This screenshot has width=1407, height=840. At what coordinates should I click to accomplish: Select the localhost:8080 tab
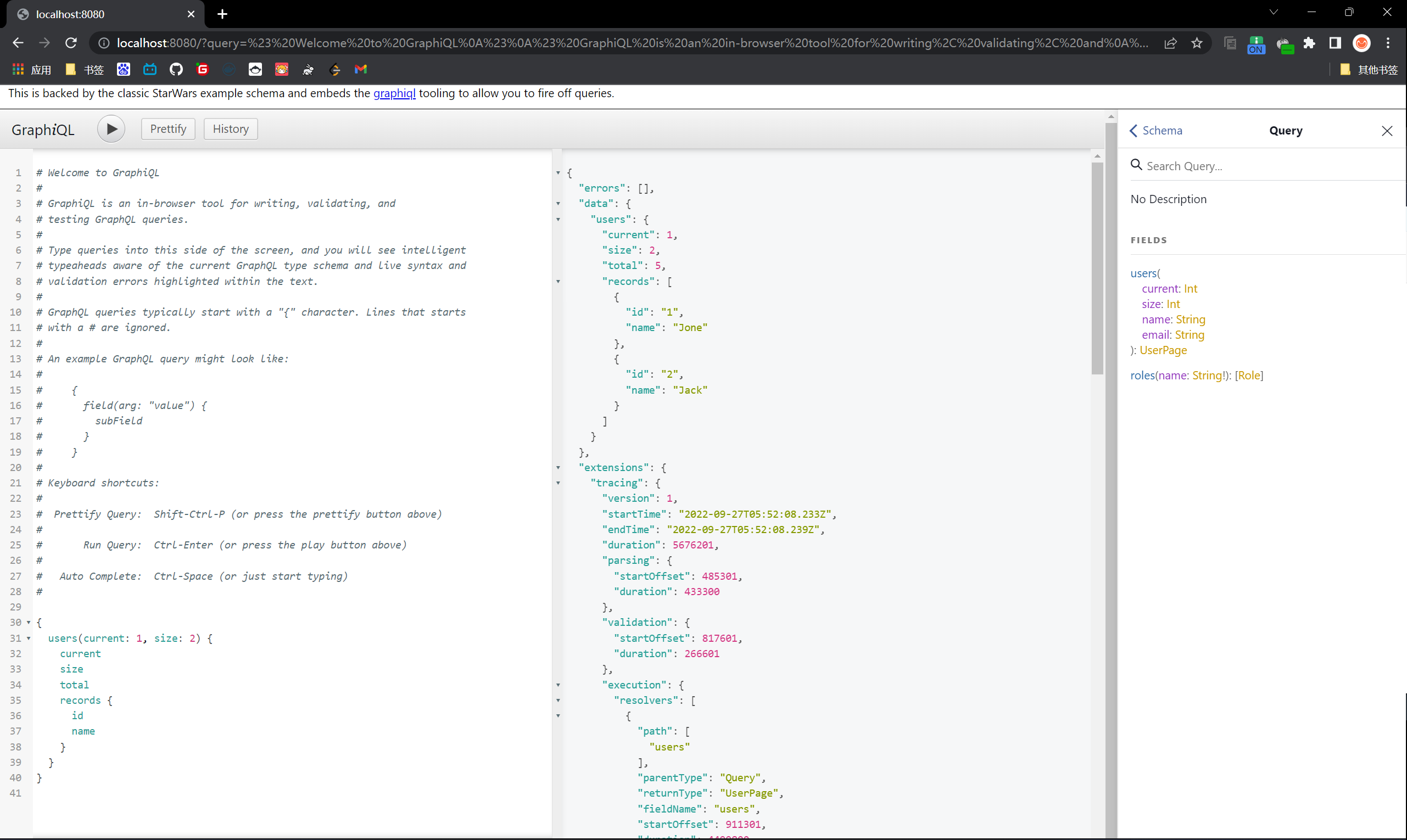point(105,14)
